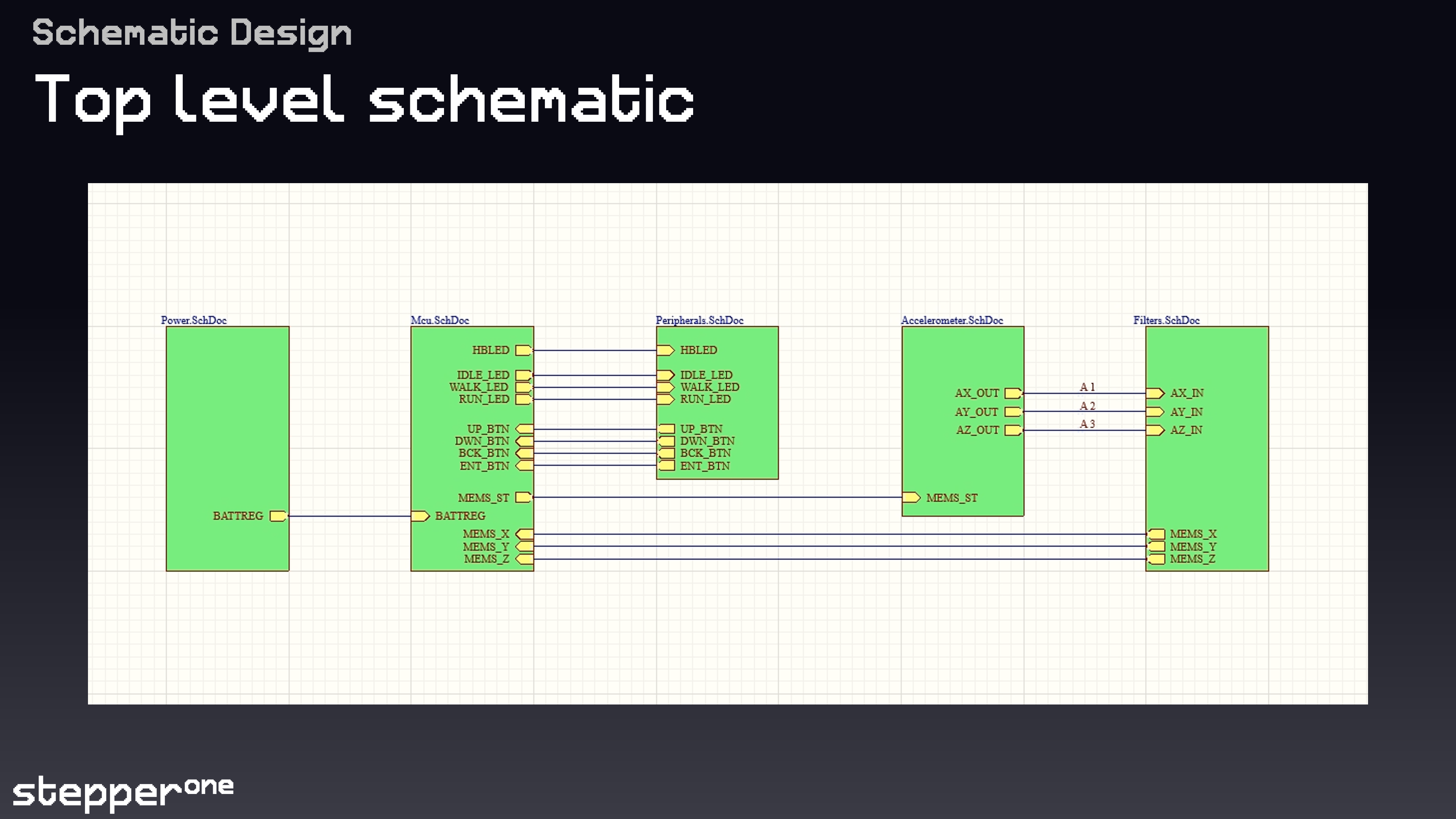Select the ENT_BTN port icon on Mcu sheet
Screen dimensions: 1456x819
click(524, 466)
